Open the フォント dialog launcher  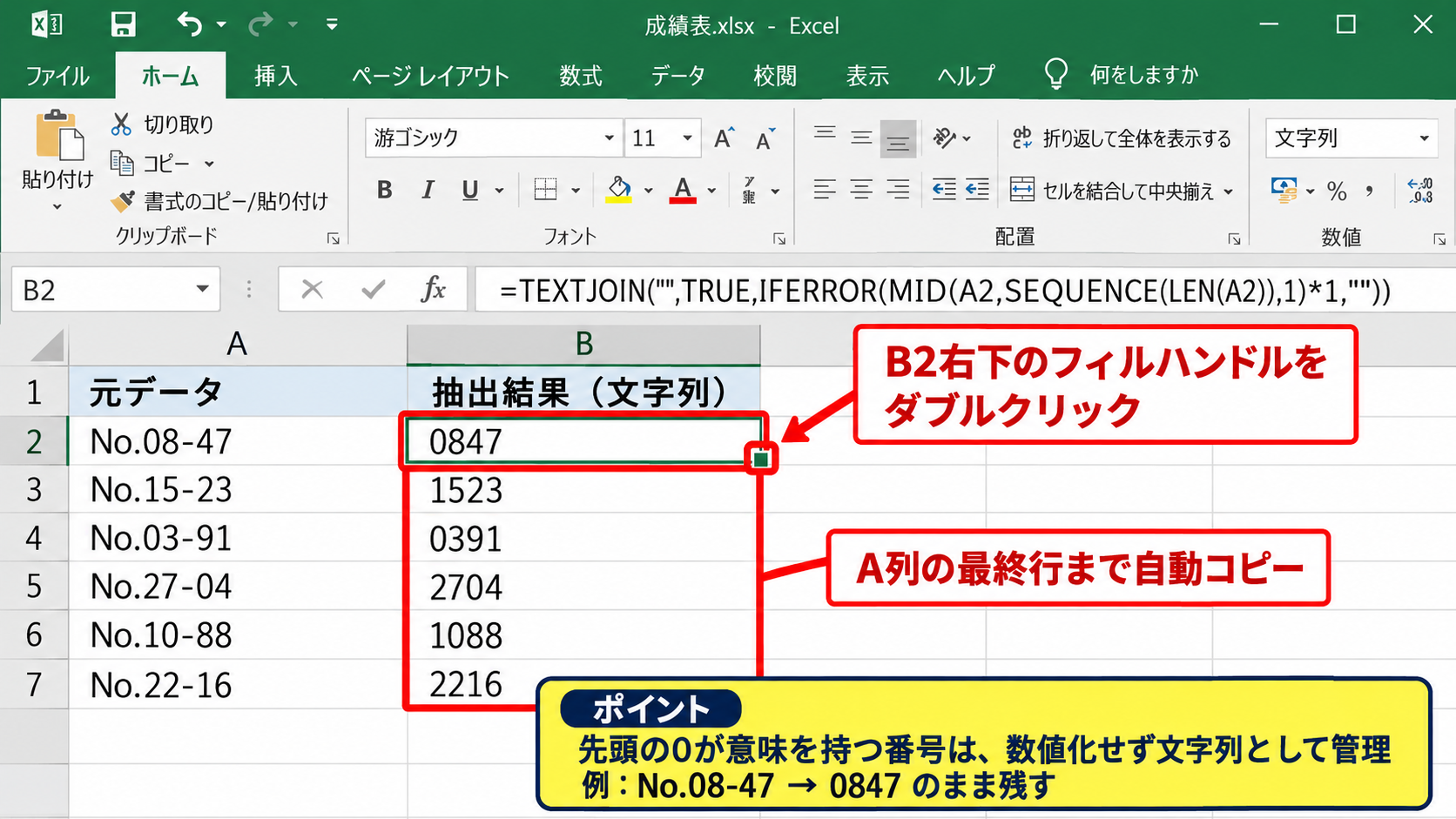[779, 238]
